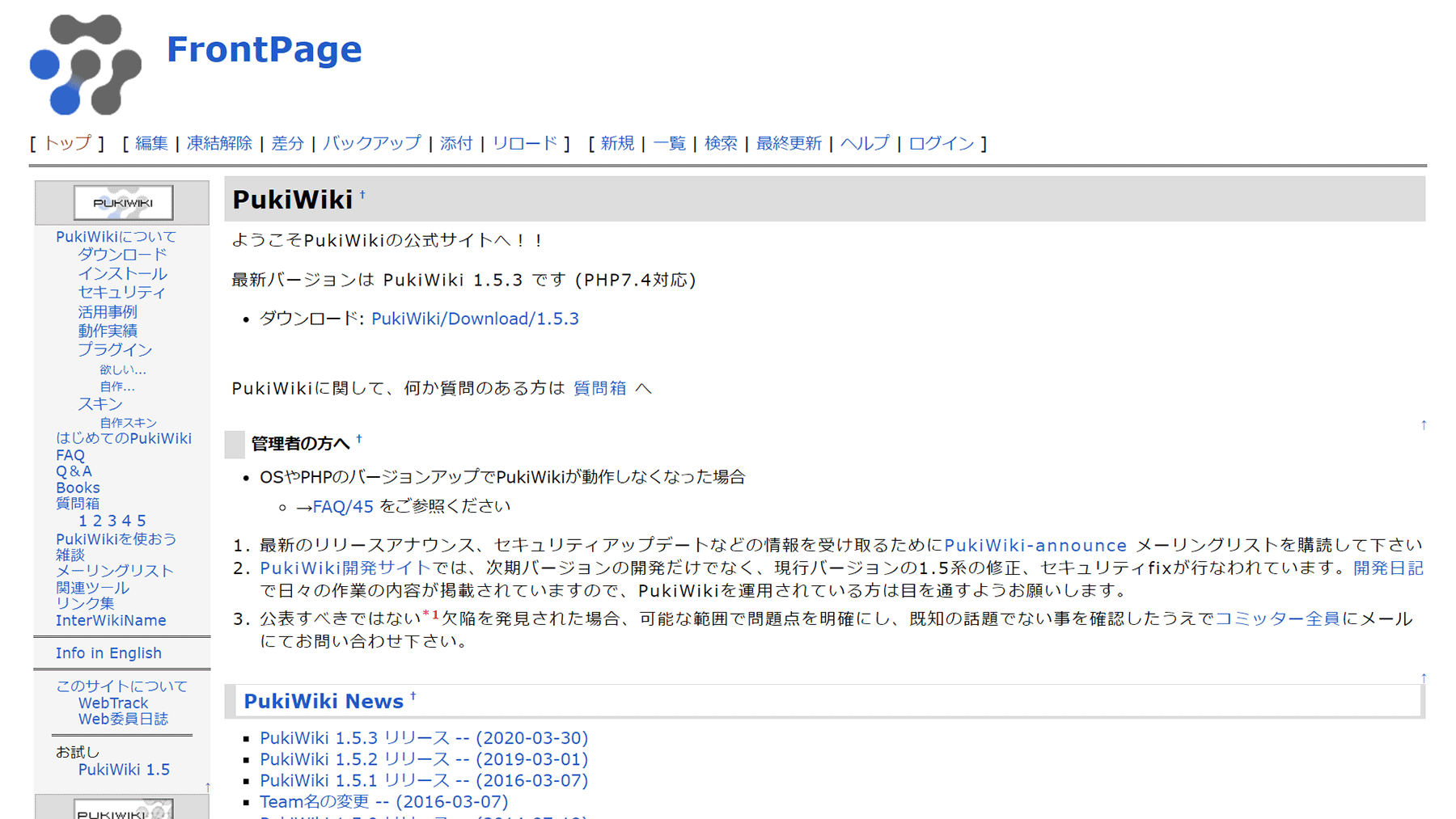
Task: Open PukiWiki 1.5.2 リリース news item
Action: [424, 759]
